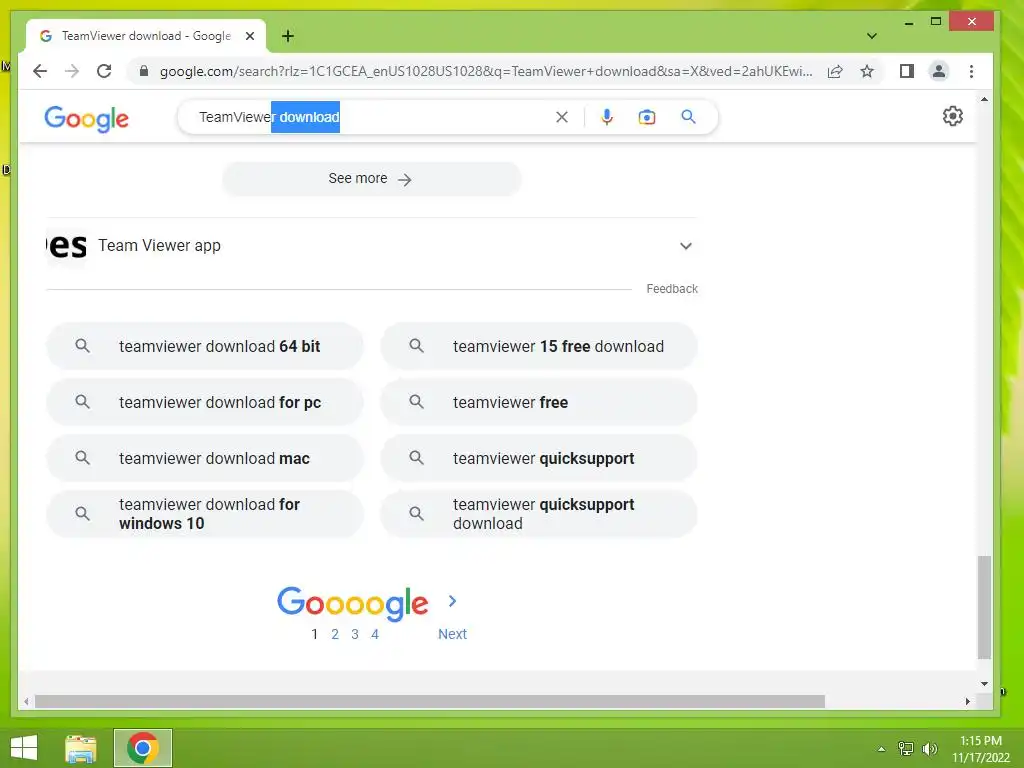Viewport: 1024px width, 768px height.
Task: Open the volume tray icon
Action: click(x=929, y=749)
